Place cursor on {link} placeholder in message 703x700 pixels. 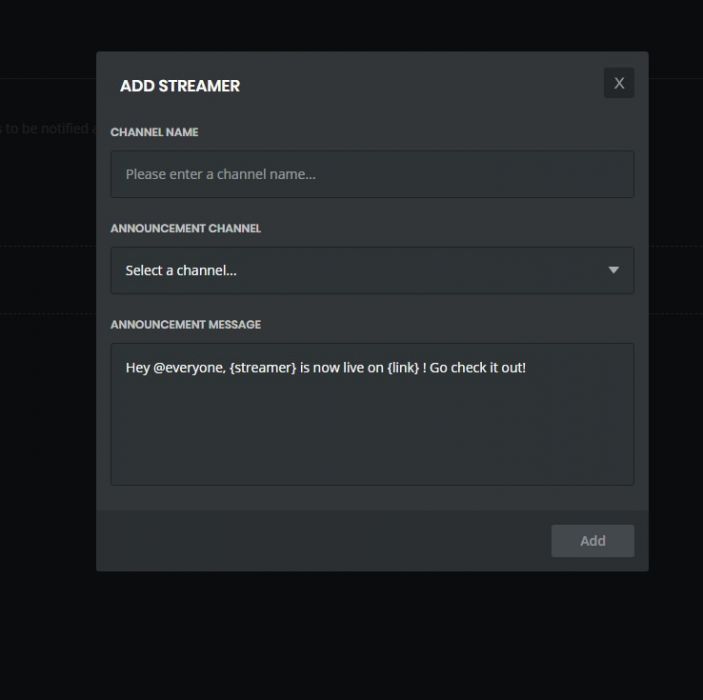coord(402,368)
